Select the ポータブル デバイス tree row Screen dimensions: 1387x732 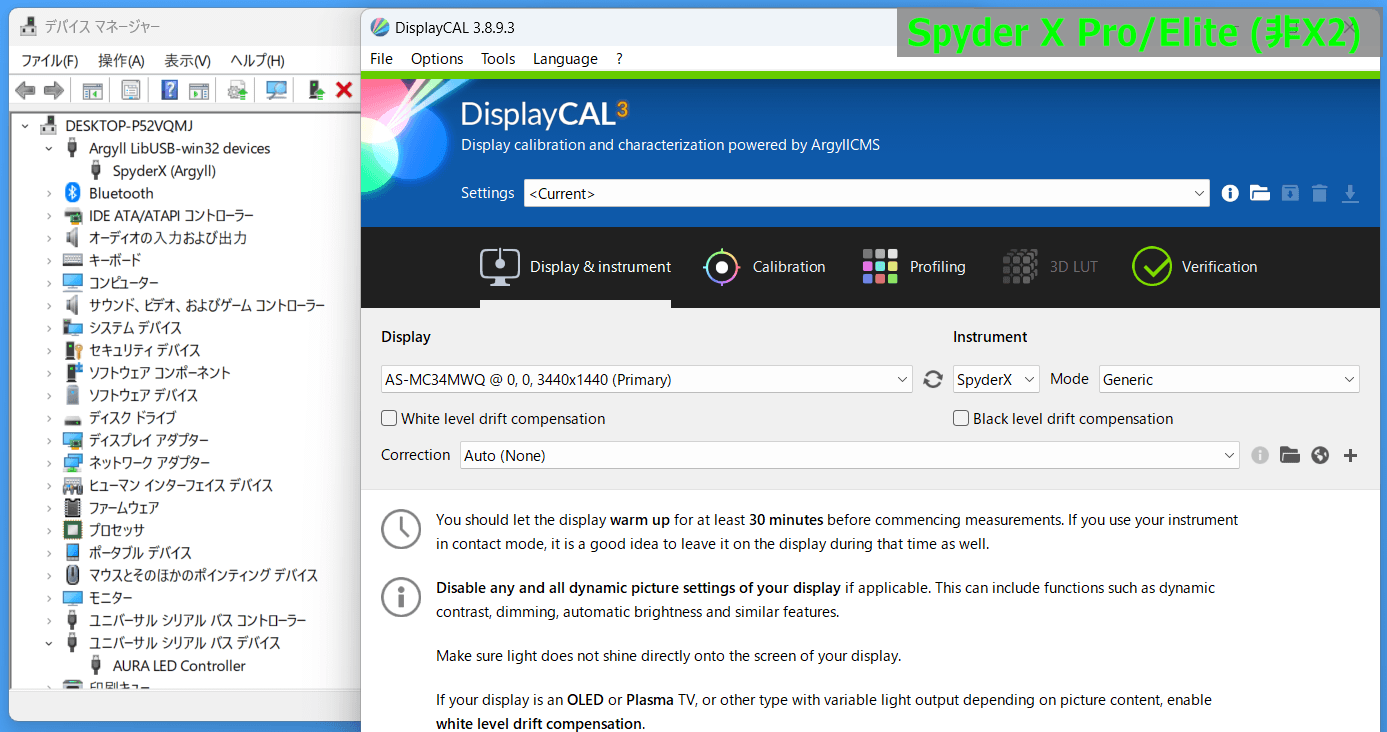(140, 553)
